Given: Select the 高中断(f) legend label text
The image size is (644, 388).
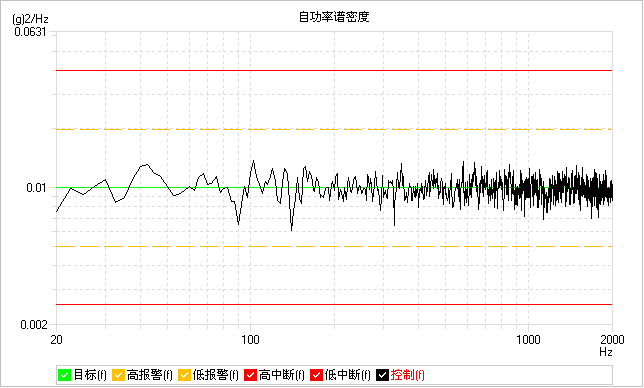Looking at the screenshot, I should tap(282, 375).
